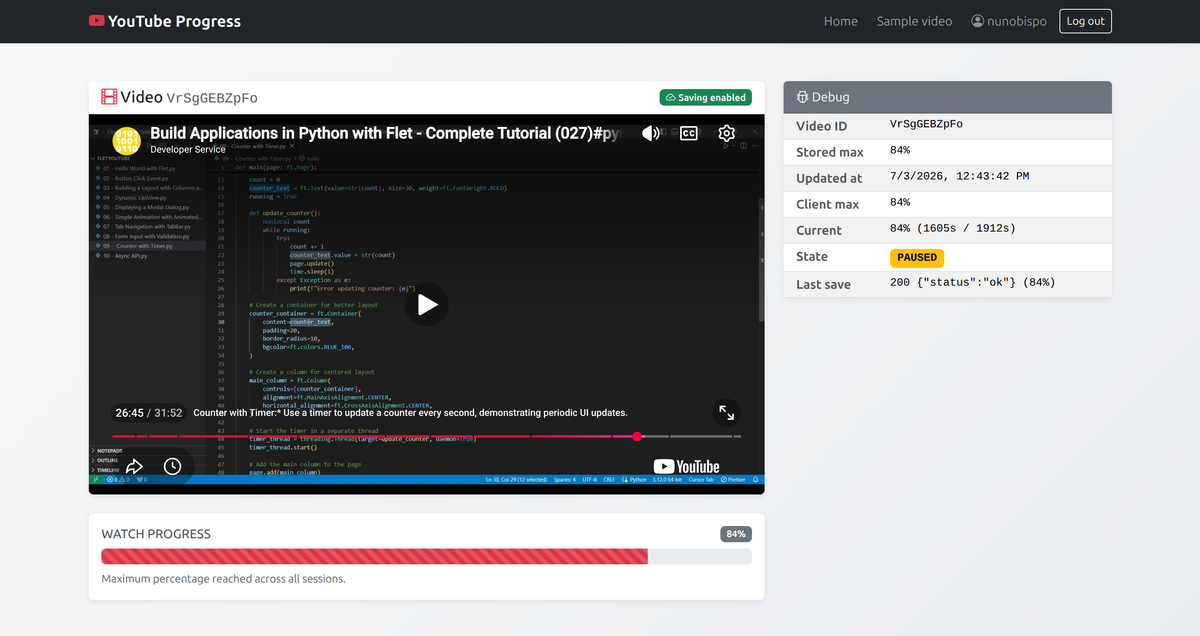Click the Counter with Timer chapter caption
The height and width of the screenshot is (636, 1200).
point(410,412)
